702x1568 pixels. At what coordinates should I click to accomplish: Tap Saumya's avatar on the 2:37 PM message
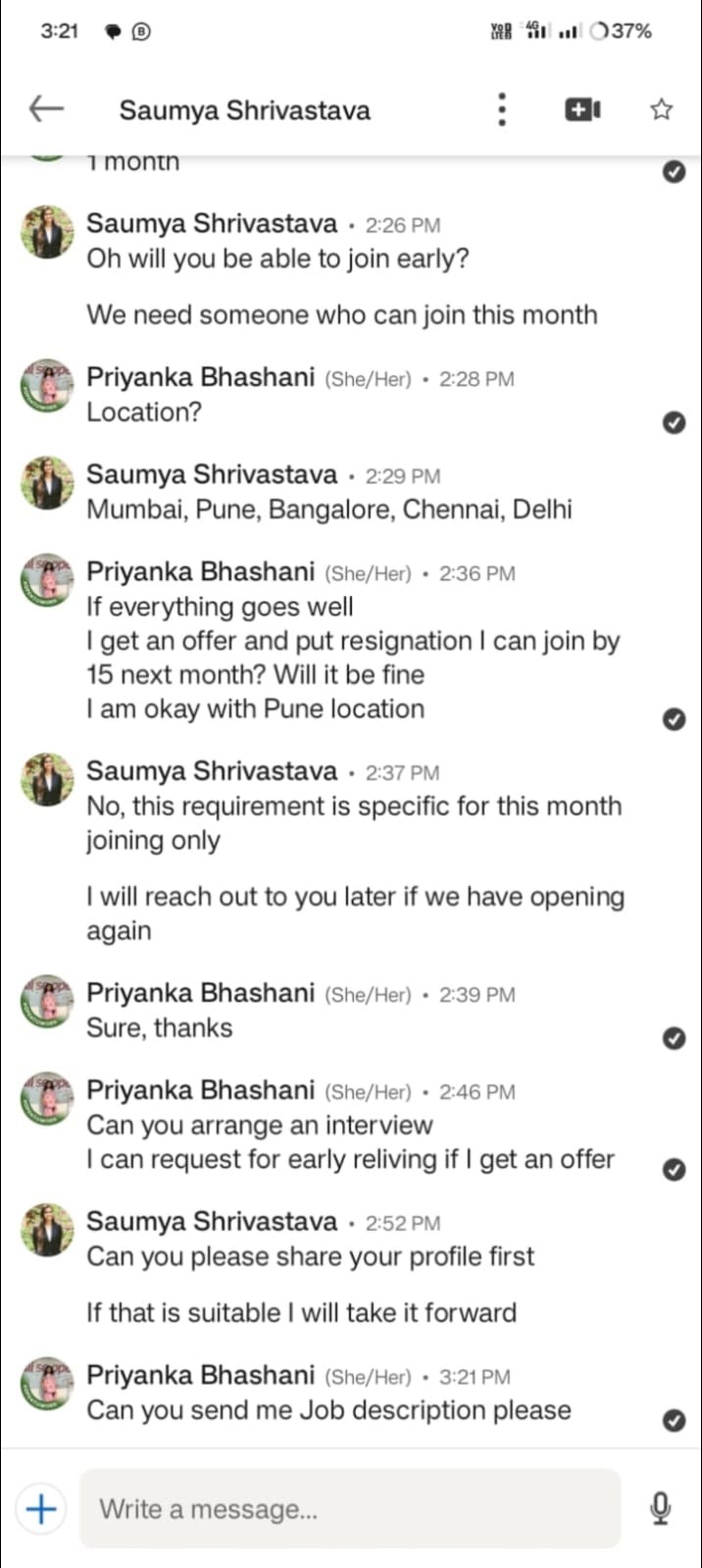[x=47, y=779]
